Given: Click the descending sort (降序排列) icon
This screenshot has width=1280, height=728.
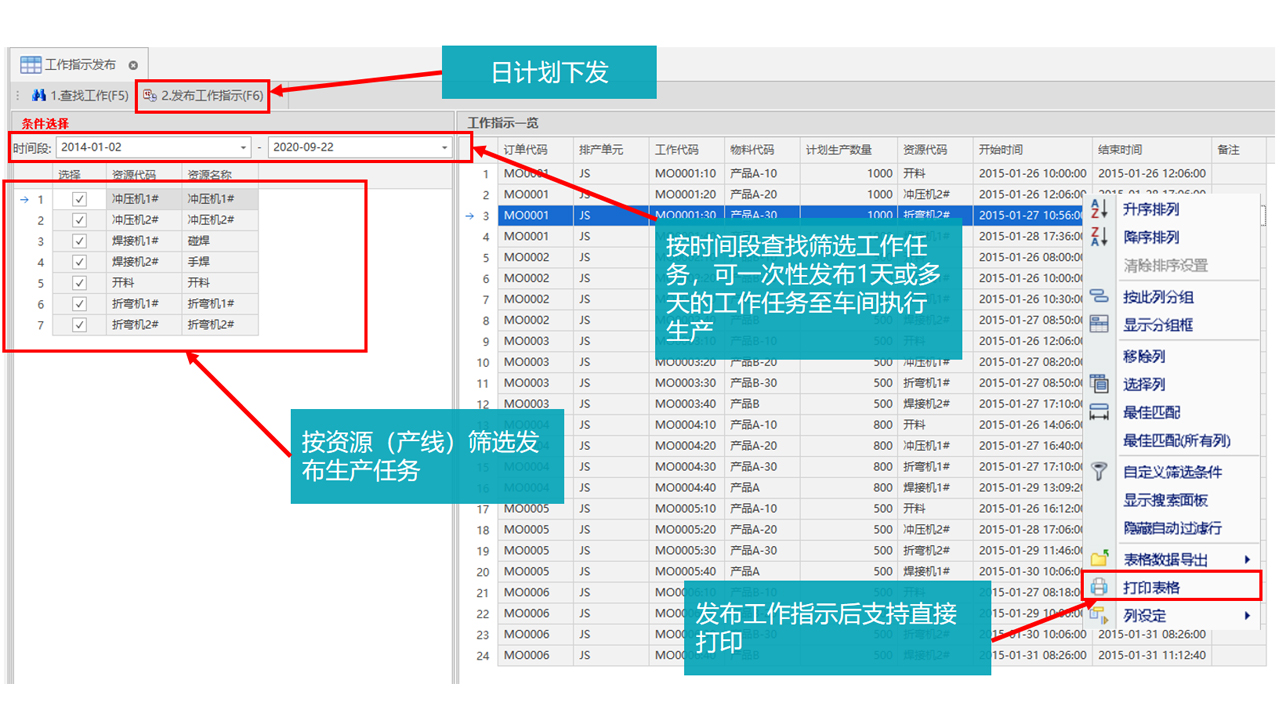Looking at the screenshot, I should pos(1099,238).
